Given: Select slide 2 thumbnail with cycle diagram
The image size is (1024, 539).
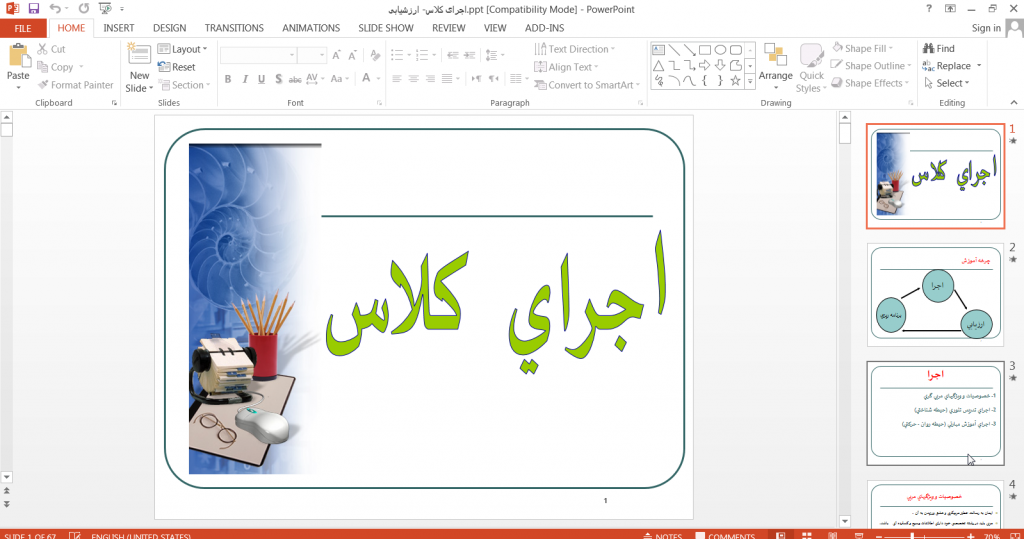Looking at the screenshot, I should point(936,295).
